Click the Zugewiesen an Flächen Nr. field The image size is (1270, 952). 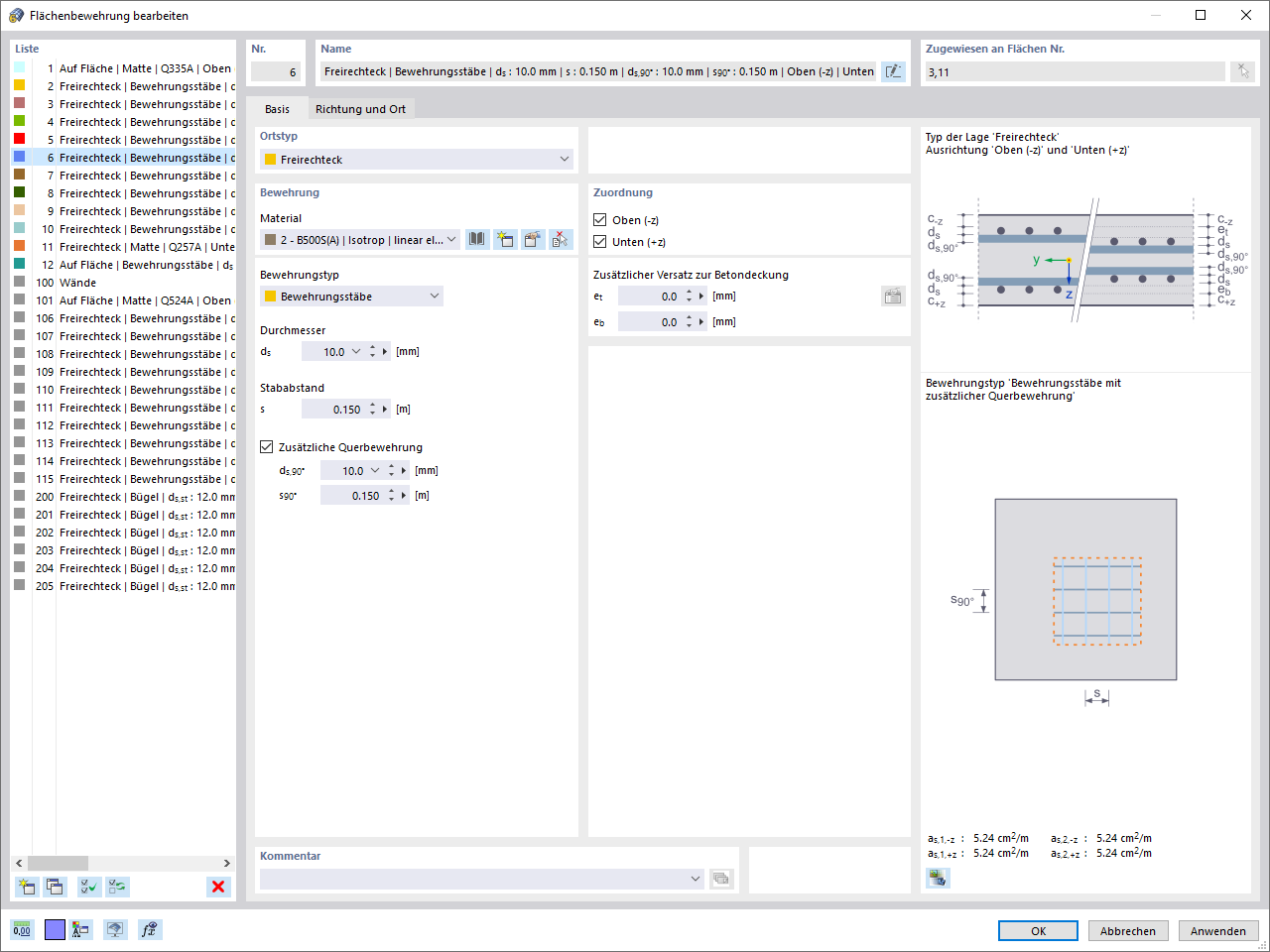click(x=1076, y=71)
